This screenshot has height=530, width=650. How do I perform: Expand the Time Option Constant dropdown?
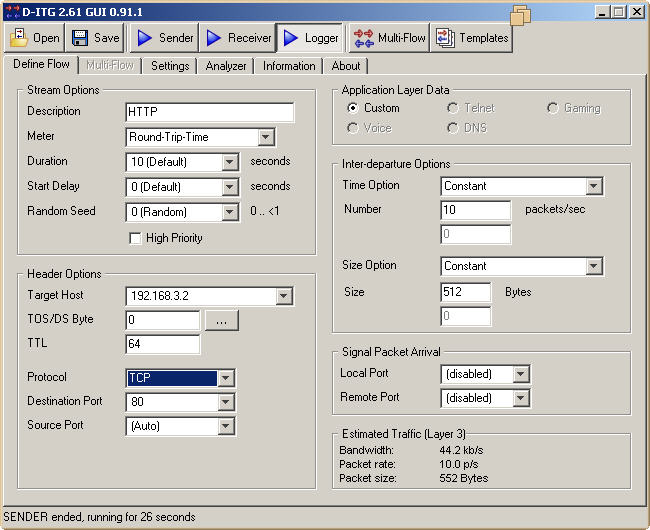(x=594, y=186)
